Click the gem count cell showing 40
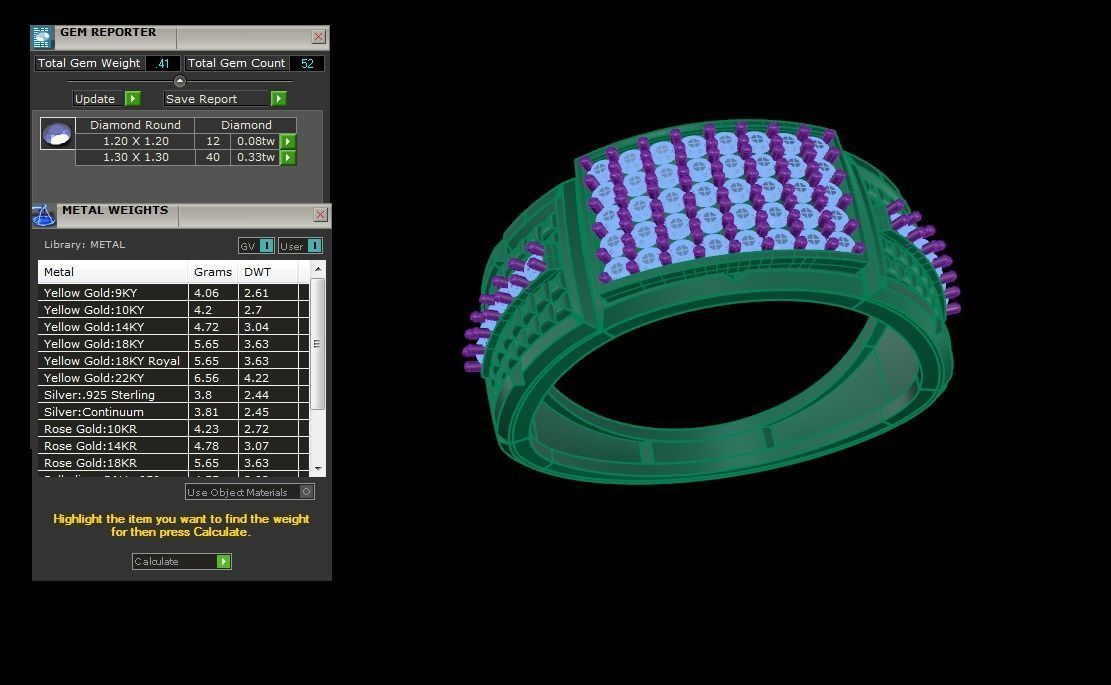This screenshot has height=685, width=1111. [213, 157]
